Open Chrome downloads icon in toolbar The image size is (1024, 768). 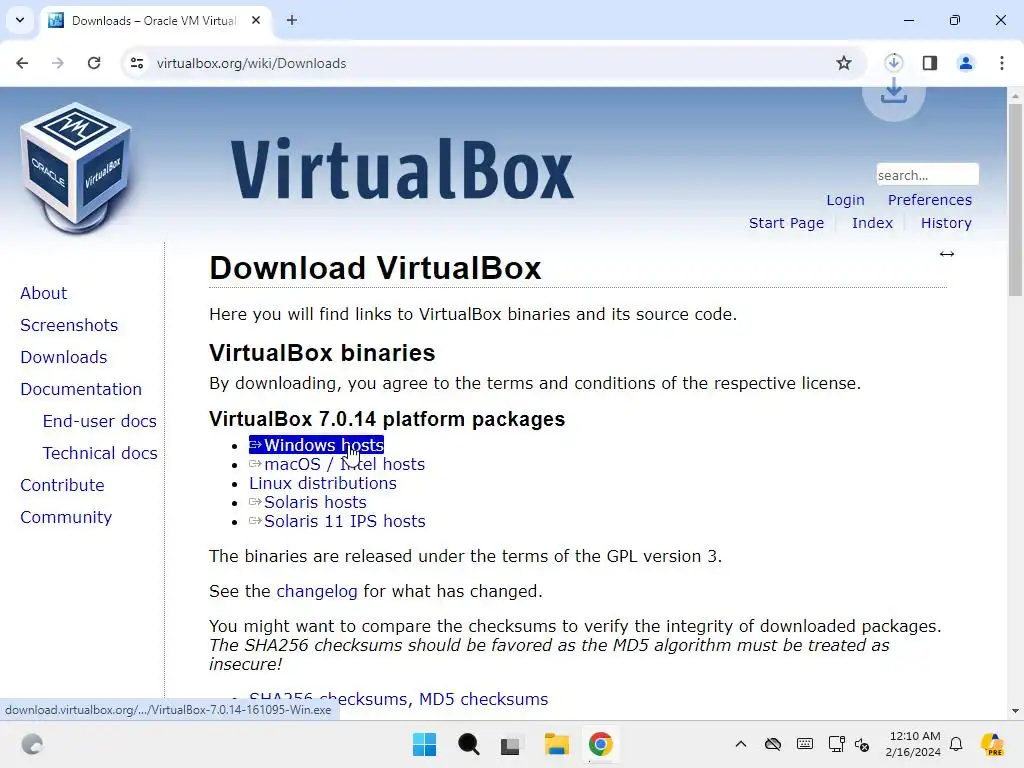[x=893, y=63]
